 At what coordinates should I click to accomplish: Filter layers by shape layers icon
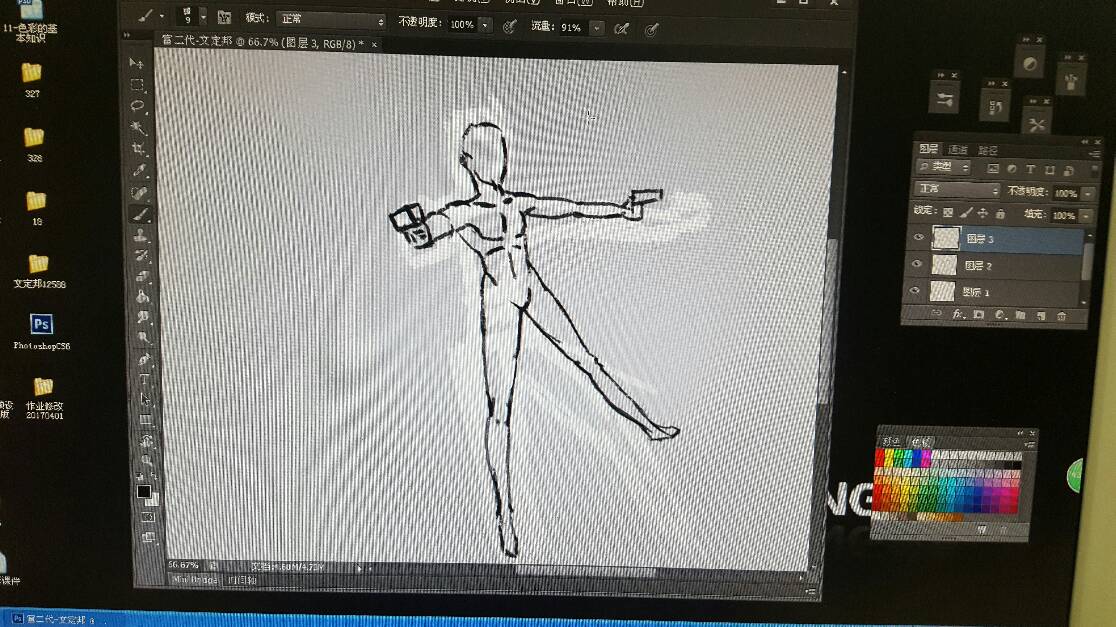pos(1049,171)
